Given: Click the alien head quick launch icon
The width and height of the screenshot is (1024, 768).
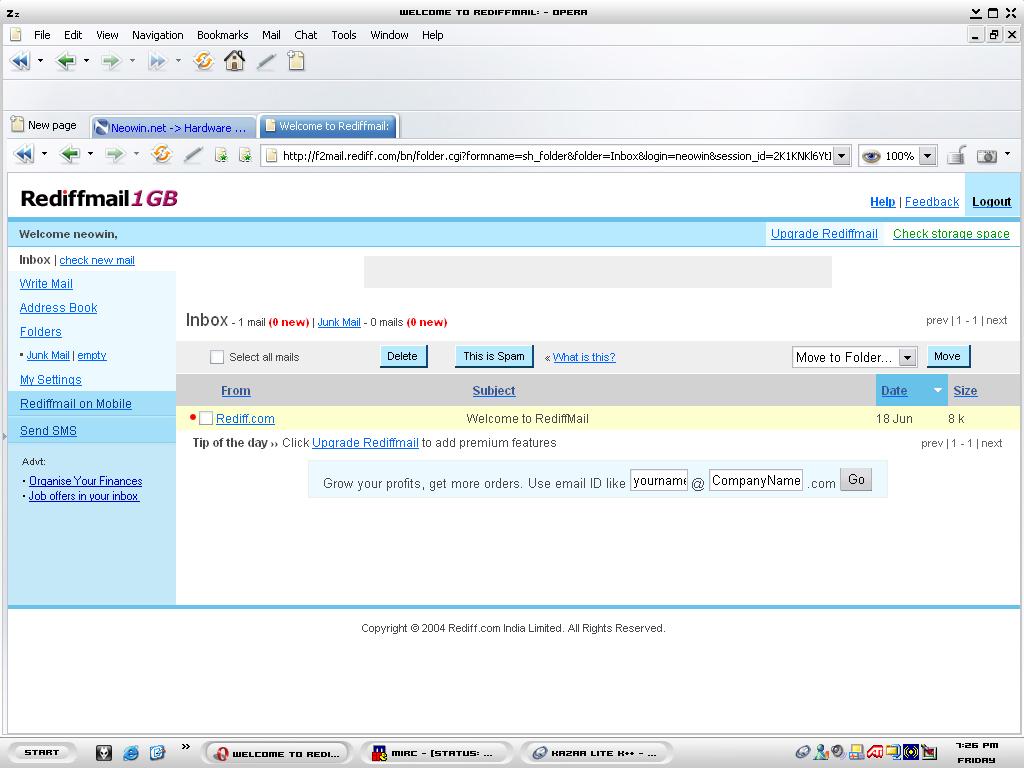Looking at the screenshot, I should (x=103, y=753).
